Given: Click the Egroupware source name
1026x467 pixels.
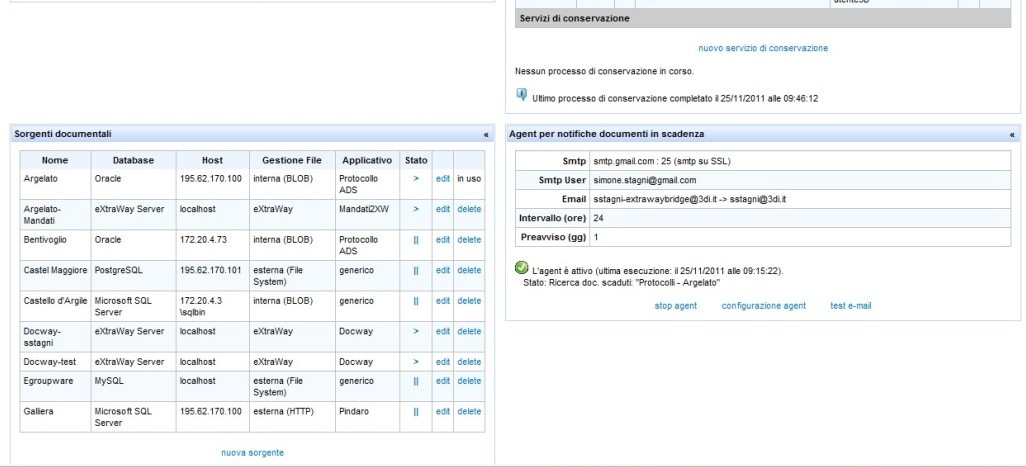Looking at the screenshot, I should tap(48, 381).
